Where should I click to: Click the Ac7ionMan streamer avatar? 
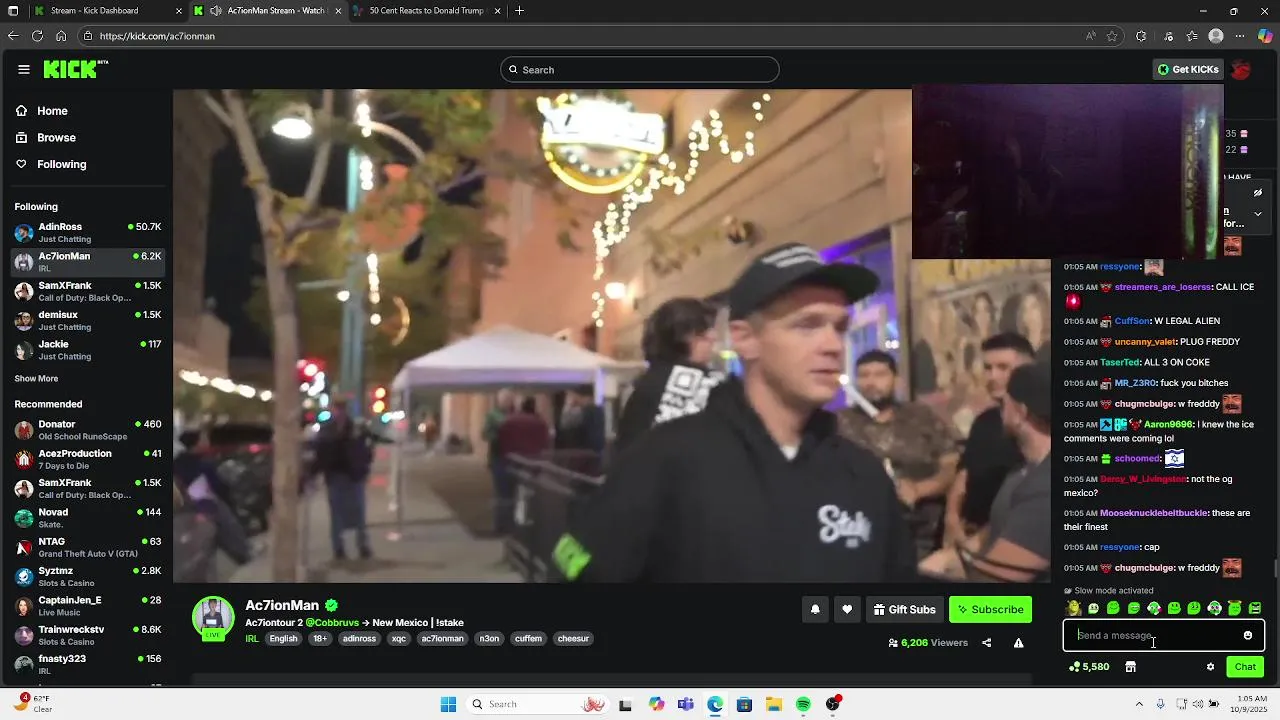point(213,618)
